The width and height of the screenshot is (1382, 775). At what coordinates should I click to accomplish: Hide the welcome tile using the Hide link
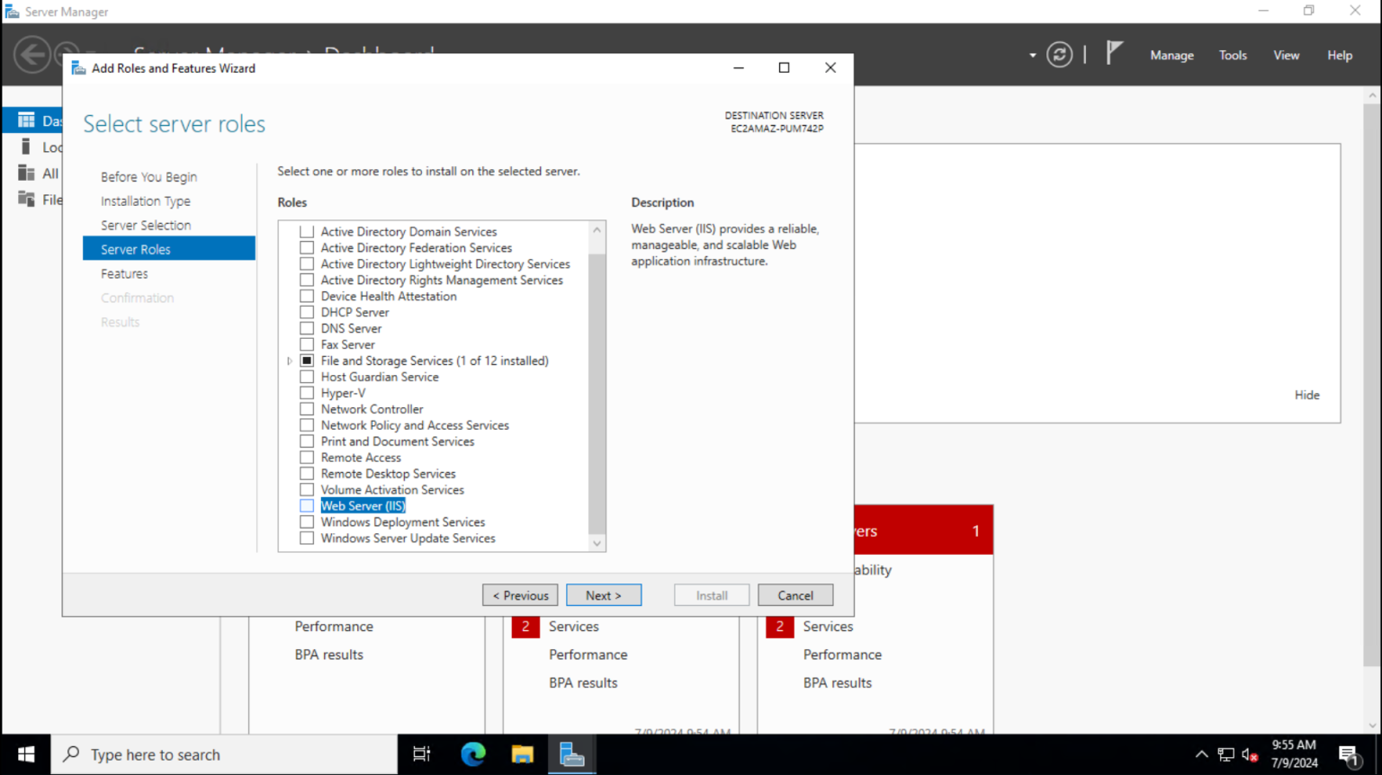(x=1307, y=394)
